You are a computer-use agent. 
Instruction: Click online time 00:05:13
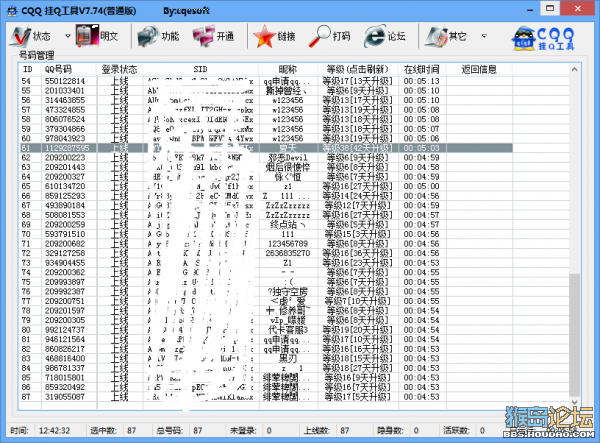click(x=421, y=81)
